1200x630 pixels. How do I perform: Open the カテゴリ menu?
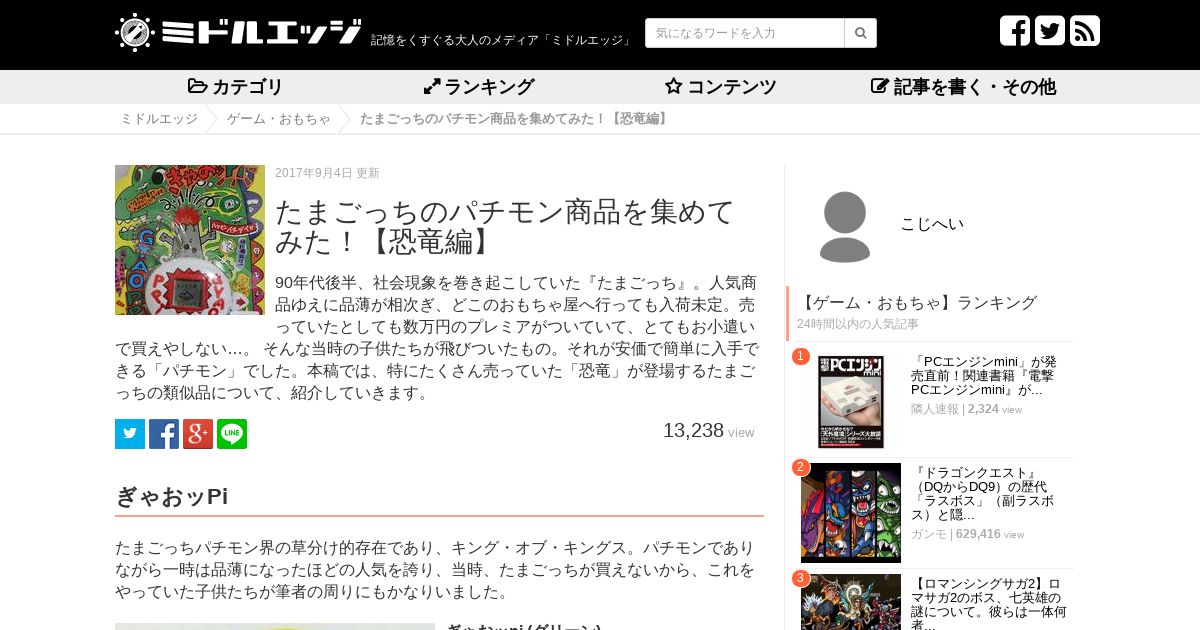[x=236, y=87]
